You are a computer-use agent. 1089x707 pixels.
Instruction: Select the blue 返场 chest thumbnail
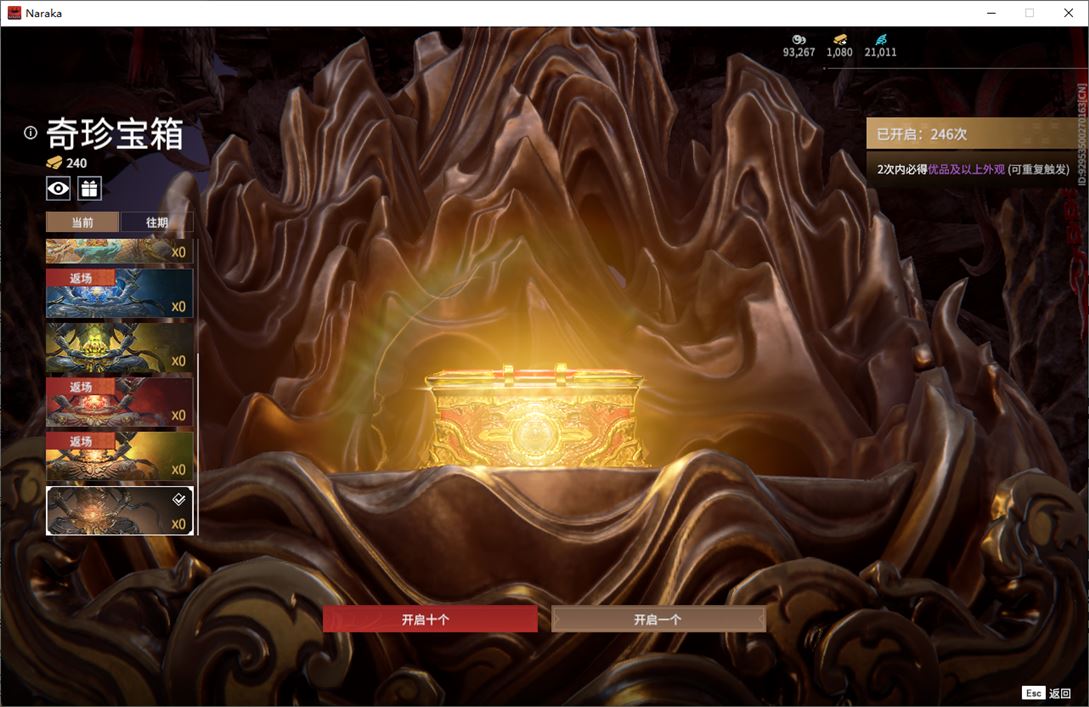(119, 293)
